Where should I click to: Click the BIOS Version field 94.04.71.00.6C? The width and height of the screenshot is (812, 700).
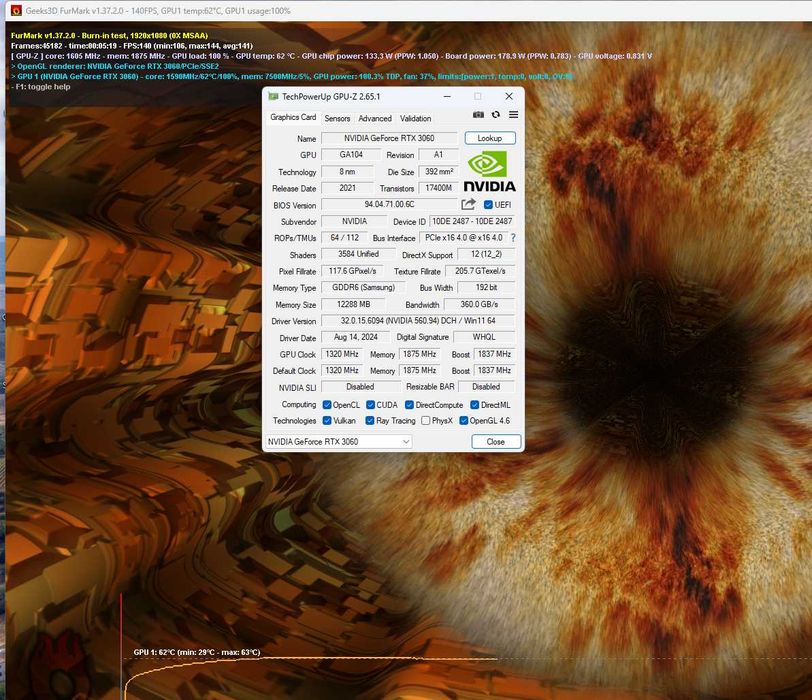pos(389,205)
